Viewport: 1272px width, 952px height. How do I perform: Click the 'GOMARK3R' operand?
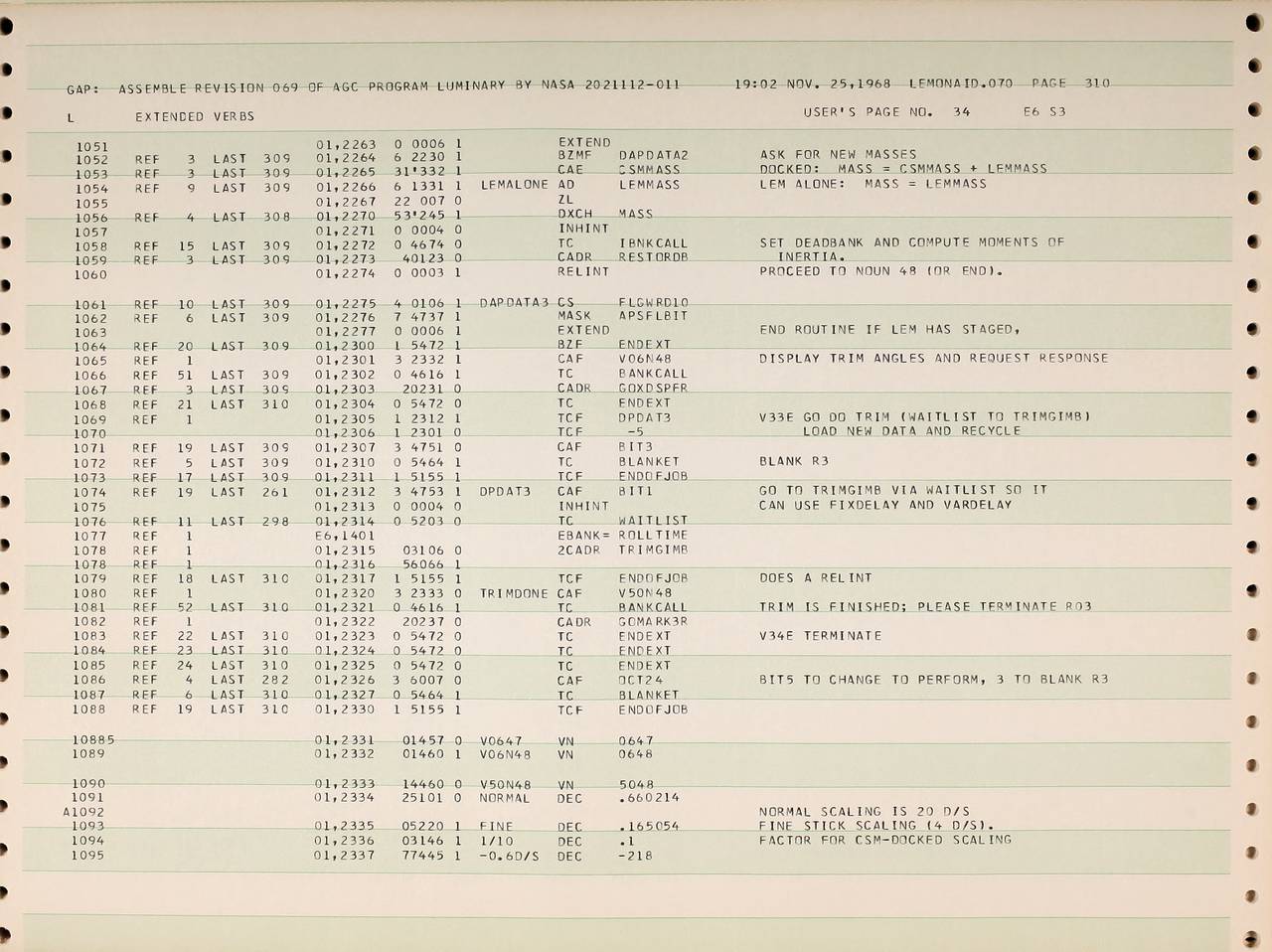[653, 622]
